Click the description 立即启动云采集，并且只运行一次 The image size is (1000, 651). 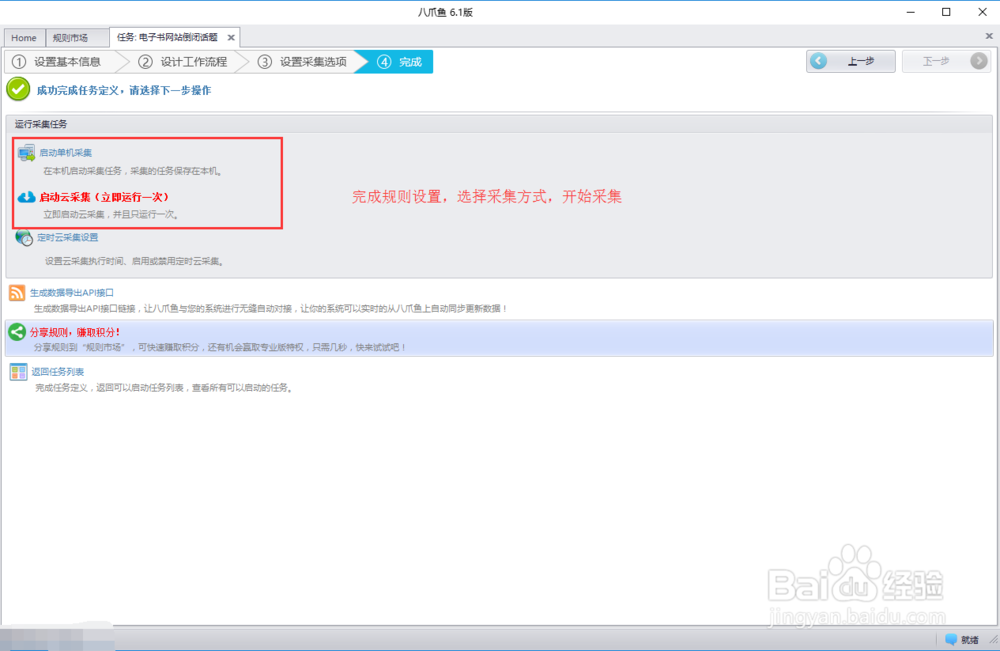tap(112, 214)
